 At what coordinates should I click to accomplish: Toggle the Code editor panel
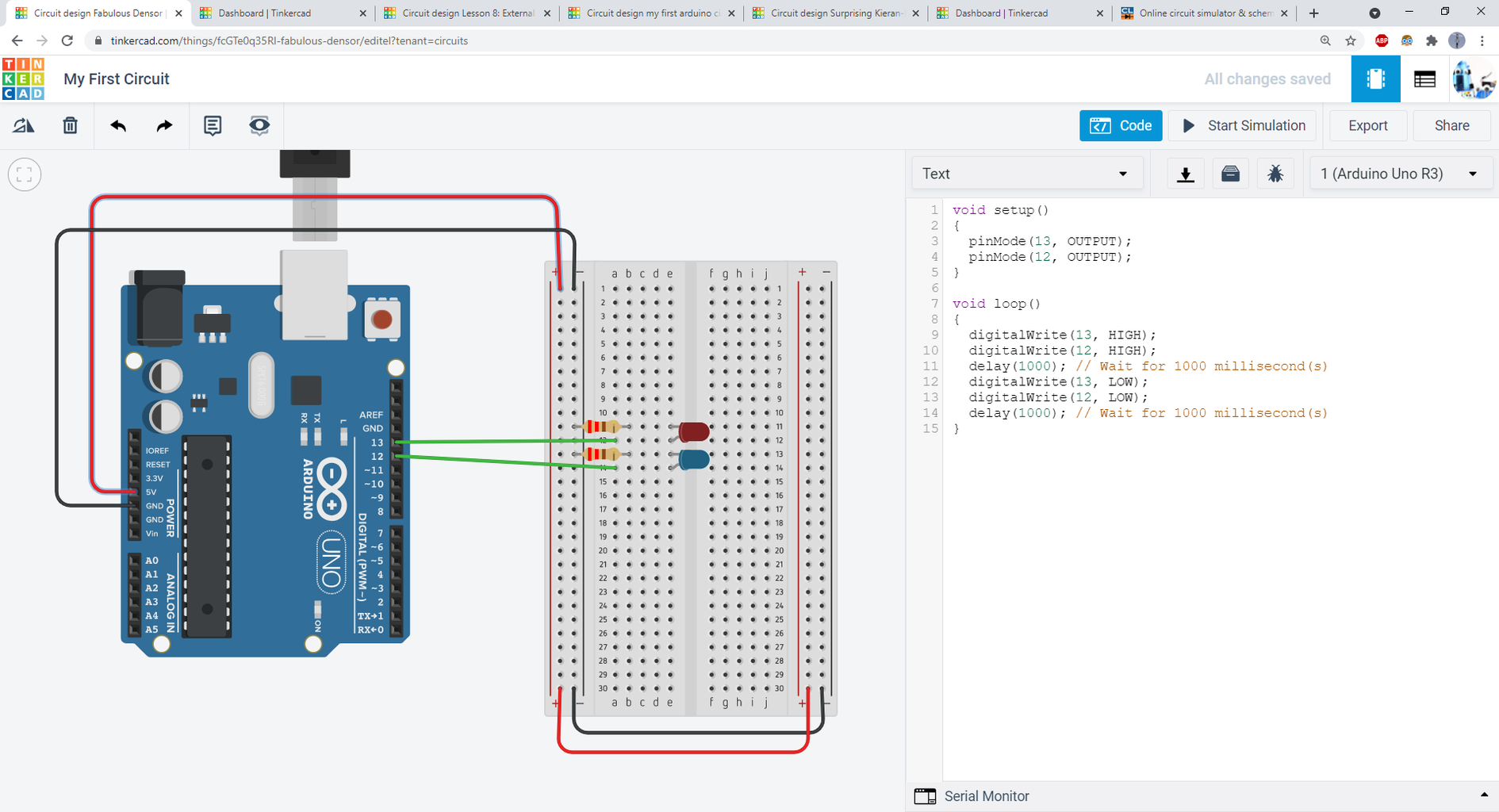pos(1120,125)
